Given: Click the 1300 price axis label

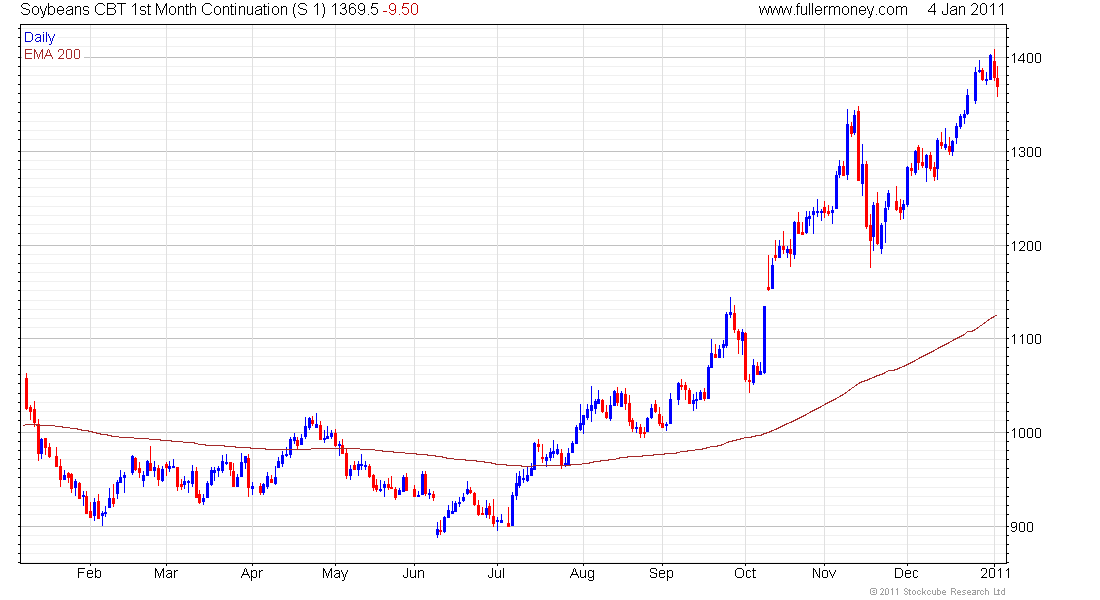Looking at the screenshot, I should (x=1026, y=152).
